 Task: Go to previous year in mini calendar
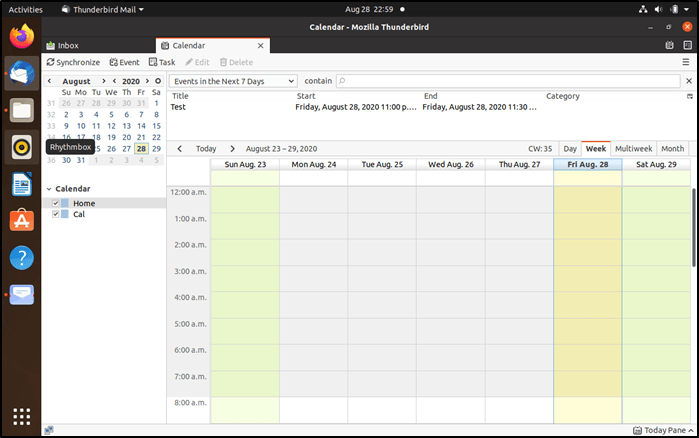point(115,81)
